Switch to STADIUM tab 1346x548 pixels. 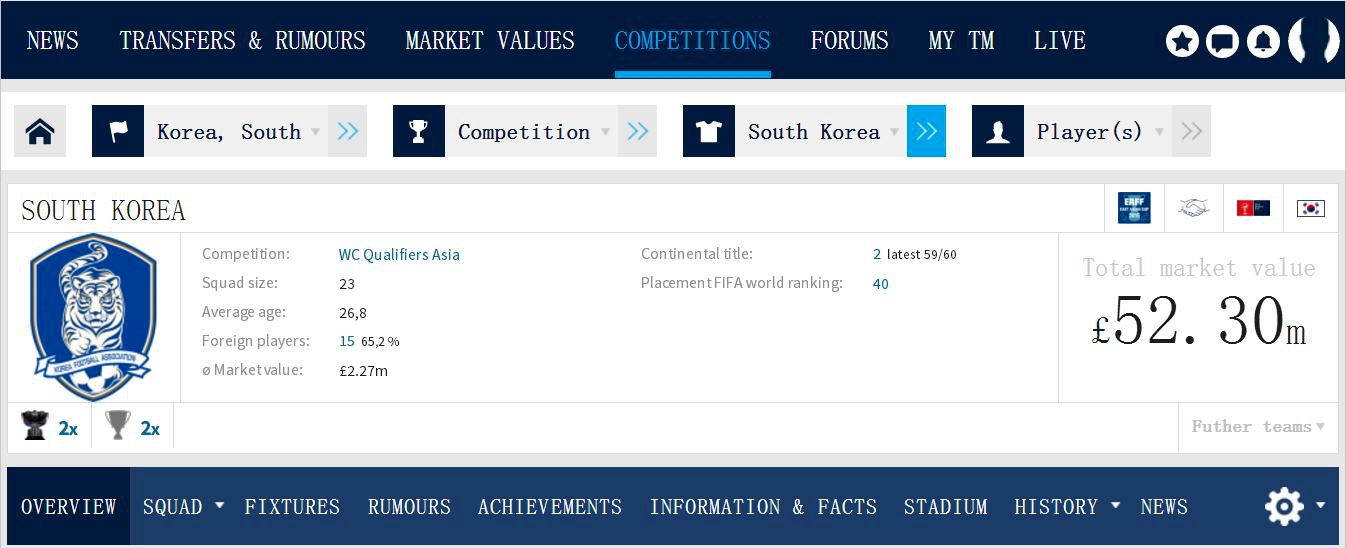coord(945,506)
